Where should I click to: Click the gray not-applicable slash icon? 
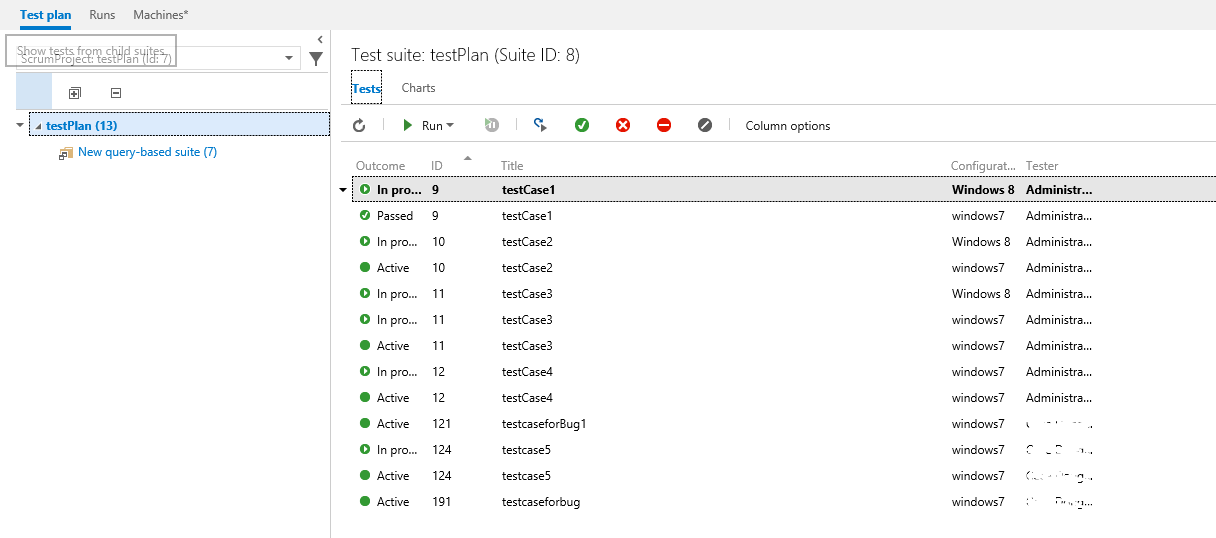click(705, 125)
